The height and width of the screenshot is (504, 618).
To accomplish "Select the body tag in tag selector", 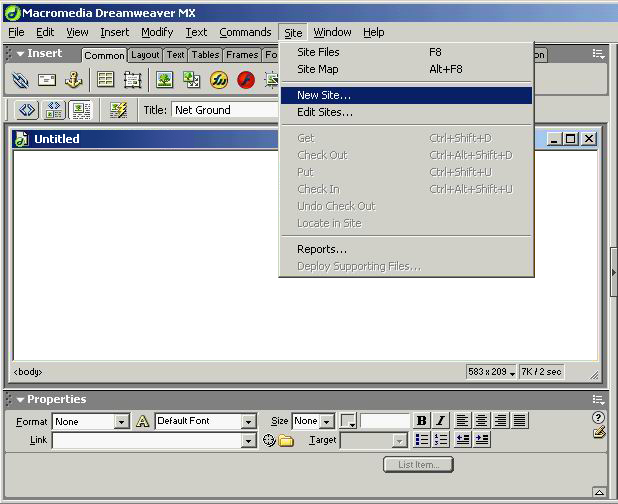I will click(x=28, y=372).
